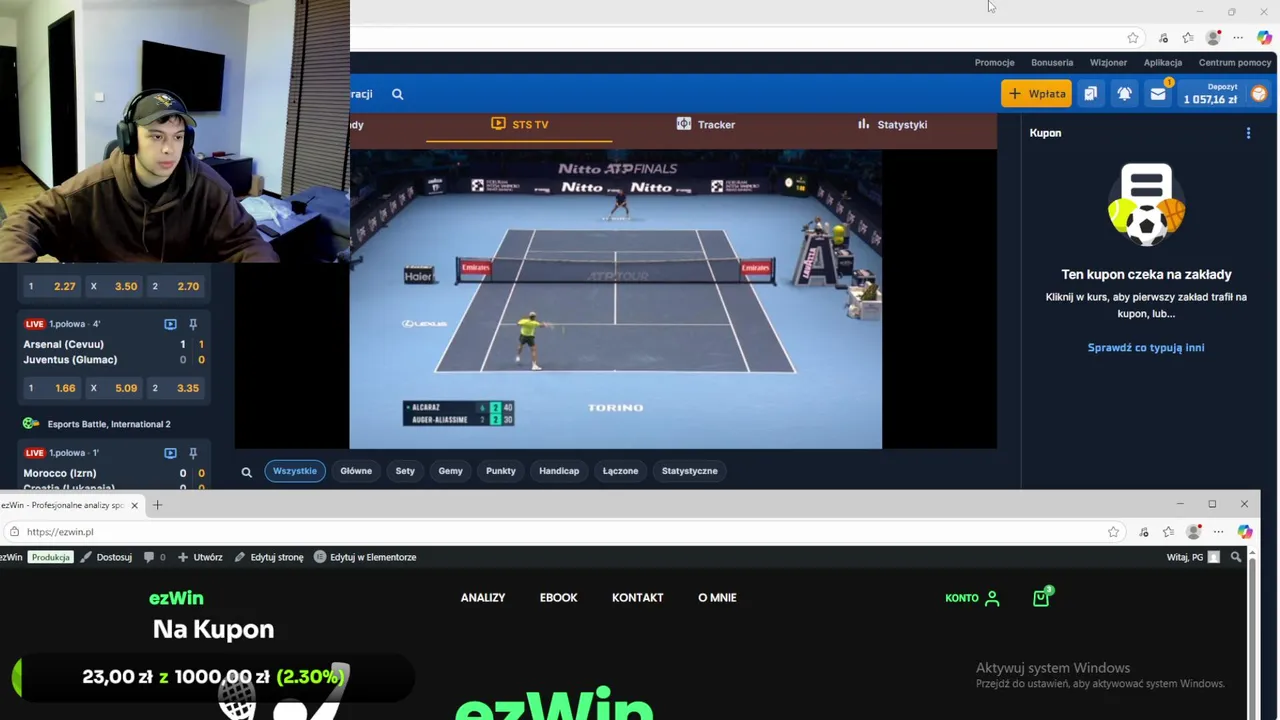This screenshot has width=1280, height=720.
Task: Pin the Arsenal vs Juventus match
Action: [193, 324]
